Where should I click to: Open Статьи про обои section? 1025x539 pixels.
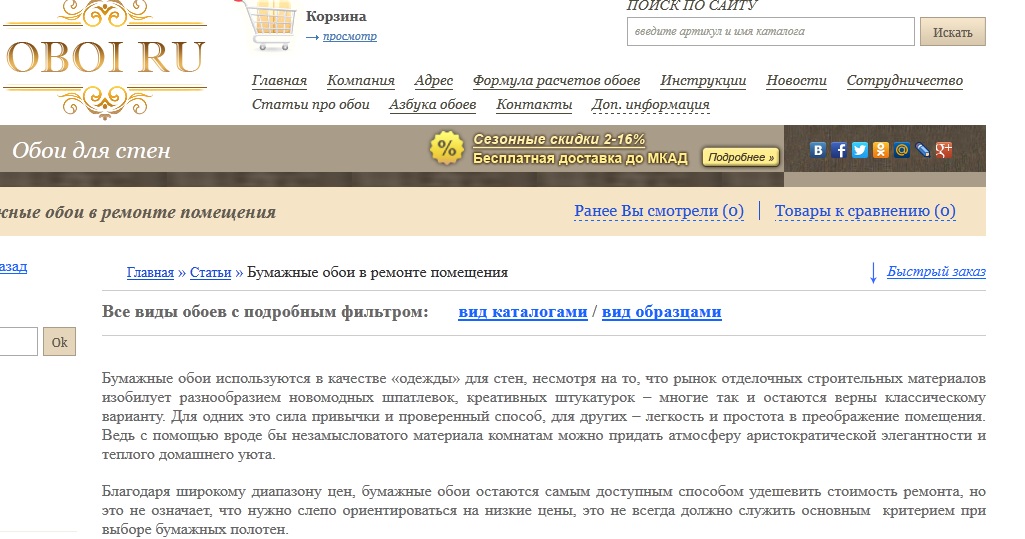click(311, 105)
